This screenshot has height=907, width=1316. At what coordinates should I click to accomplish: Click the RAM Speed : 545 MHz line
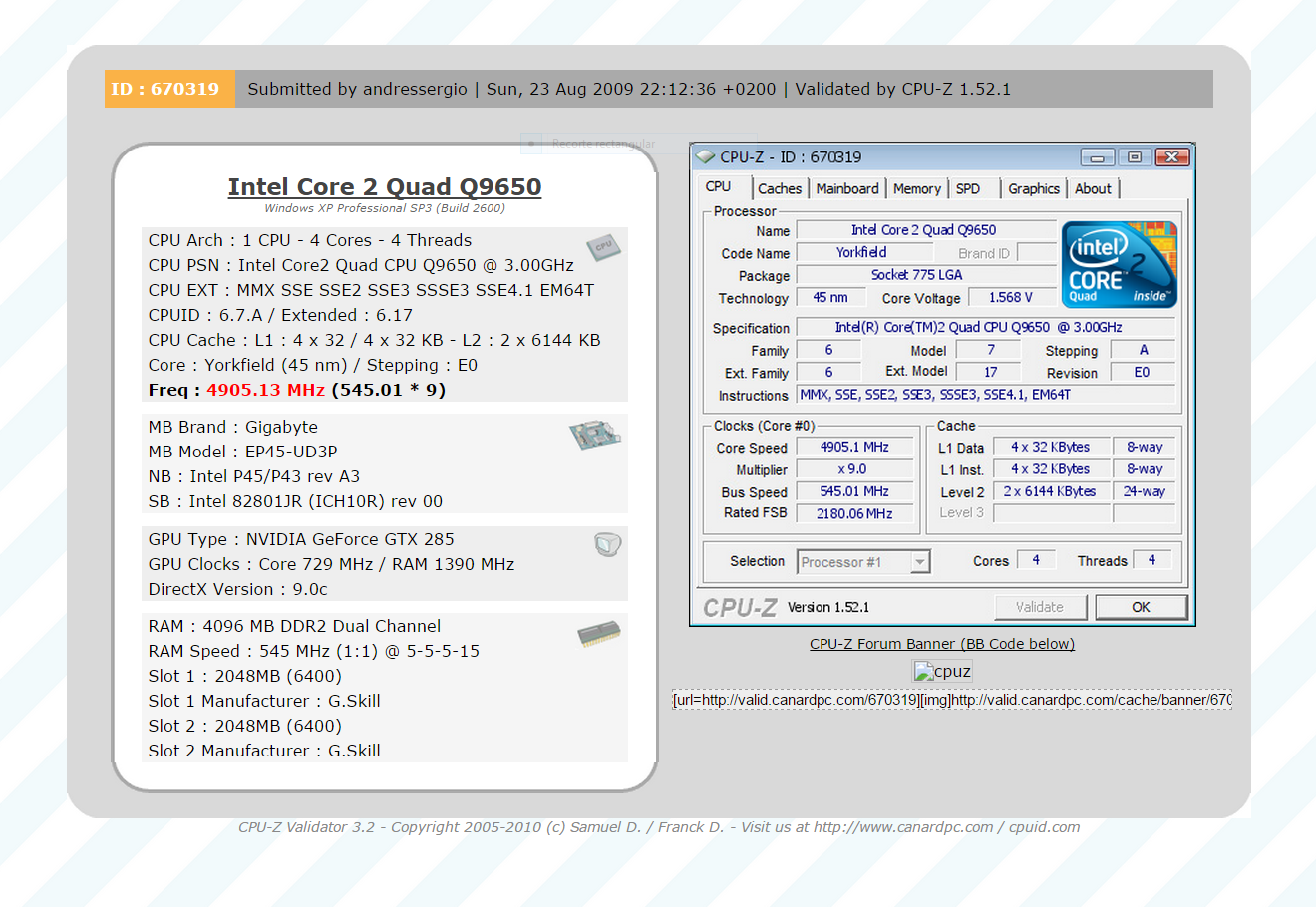314,651
